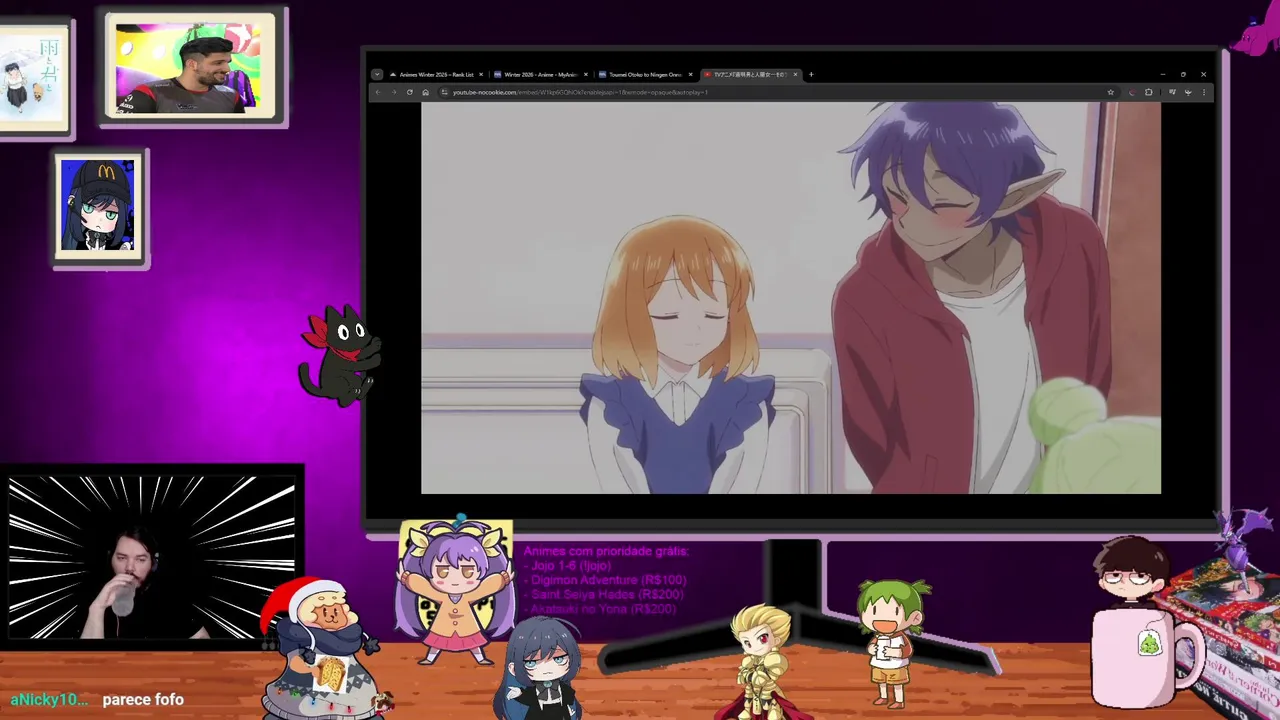
Task: Click 'Saint Seiya Hades (R$200)' list entry
Action: [x=606, y=594]
